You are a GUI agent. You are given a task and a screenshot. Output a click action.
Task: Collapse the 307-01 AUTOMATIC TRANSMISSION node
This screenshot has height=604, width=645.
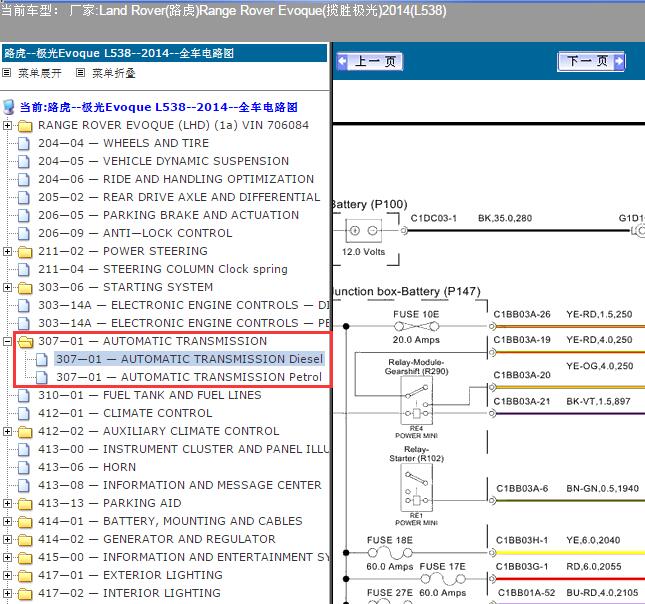tap(7, 341)
